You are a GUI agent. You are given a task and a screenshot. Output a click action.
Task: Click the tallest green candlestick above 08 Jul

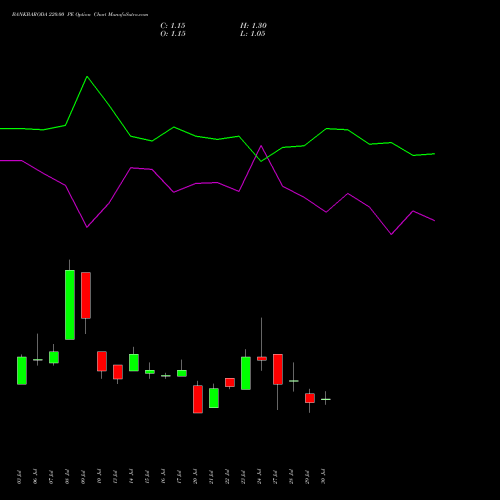coord(70,305)
